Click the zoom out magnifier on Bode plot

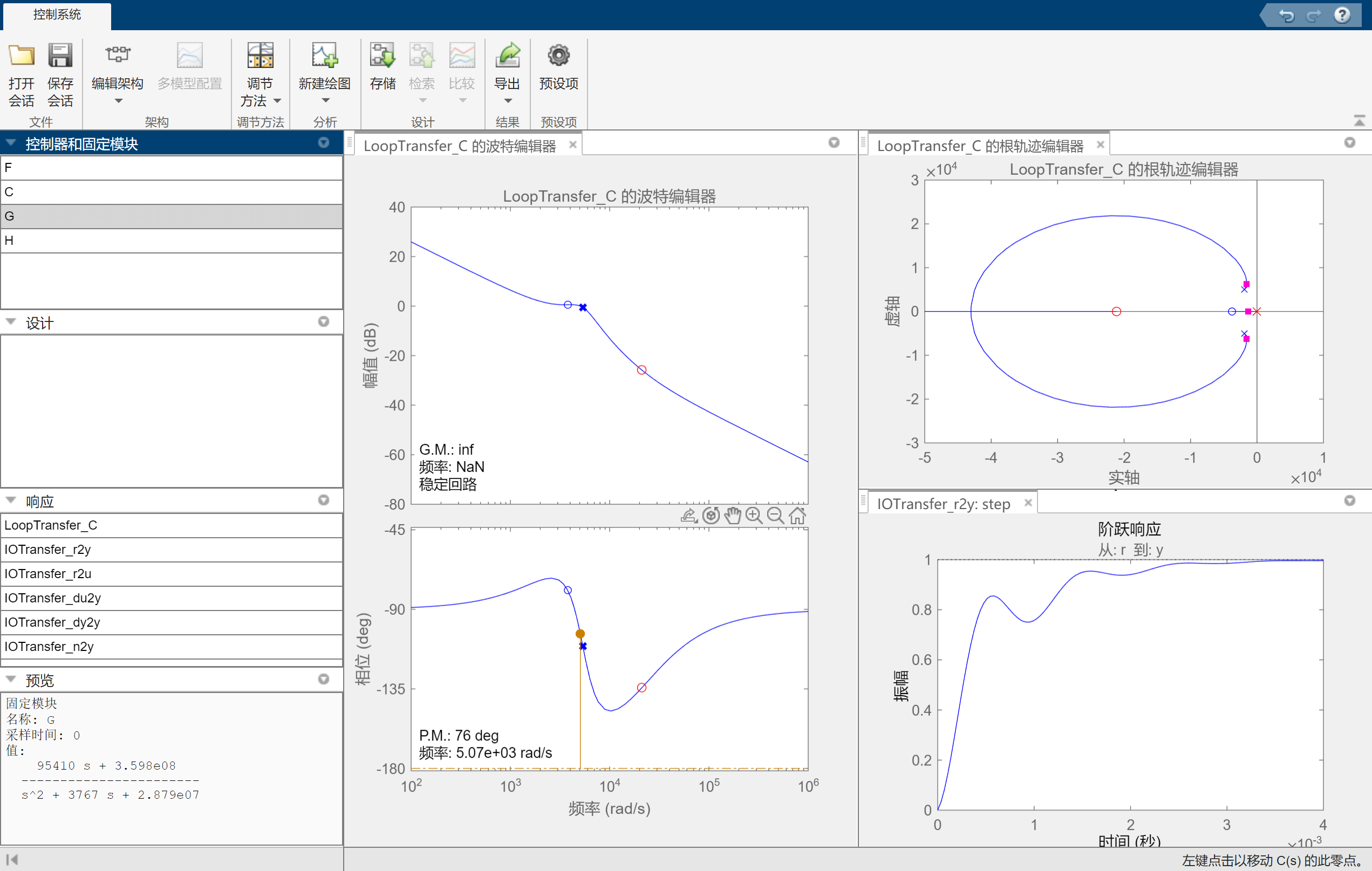point(775,516)
